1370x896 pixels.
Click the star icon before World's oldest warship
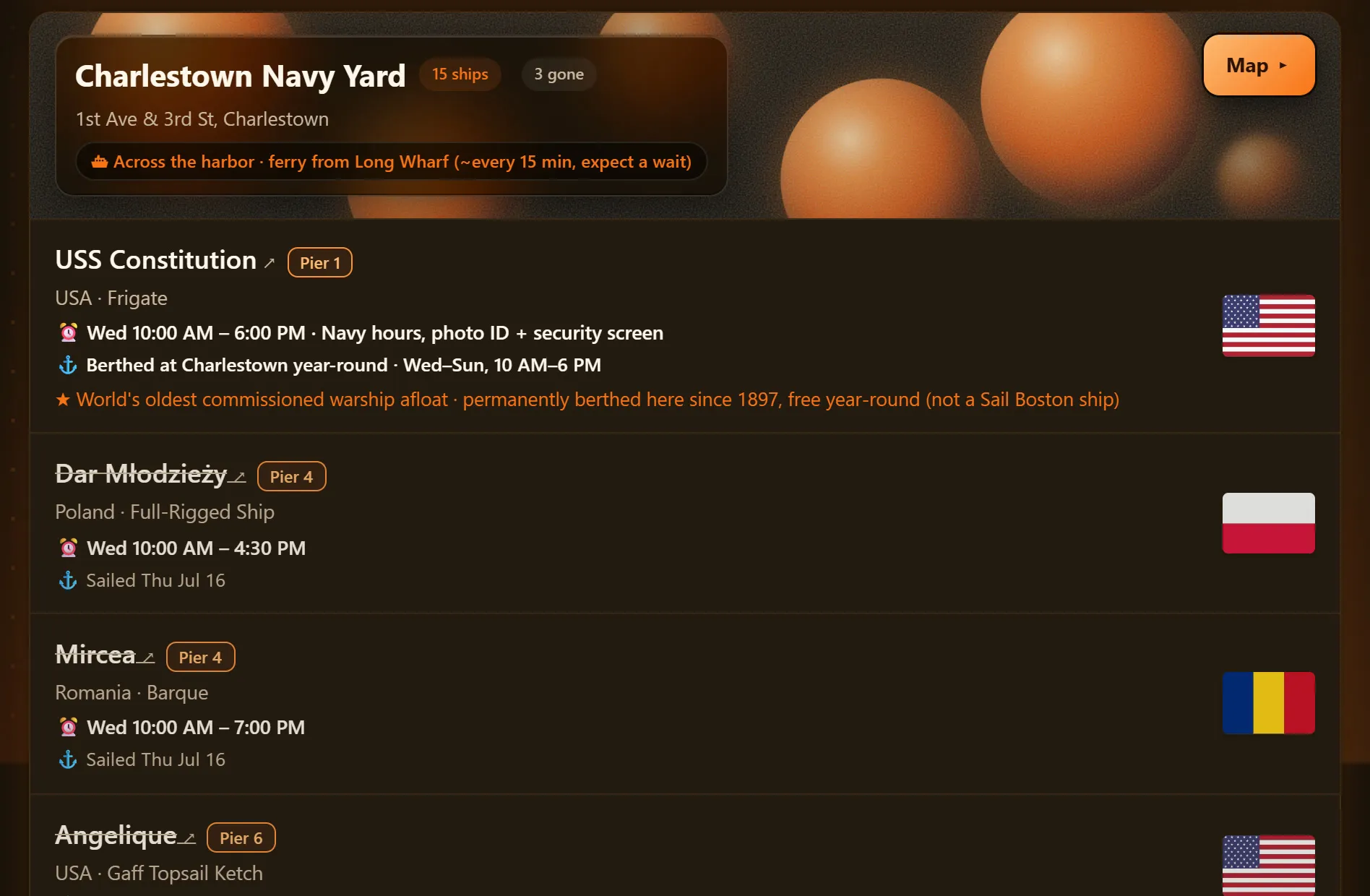(63, 400)
